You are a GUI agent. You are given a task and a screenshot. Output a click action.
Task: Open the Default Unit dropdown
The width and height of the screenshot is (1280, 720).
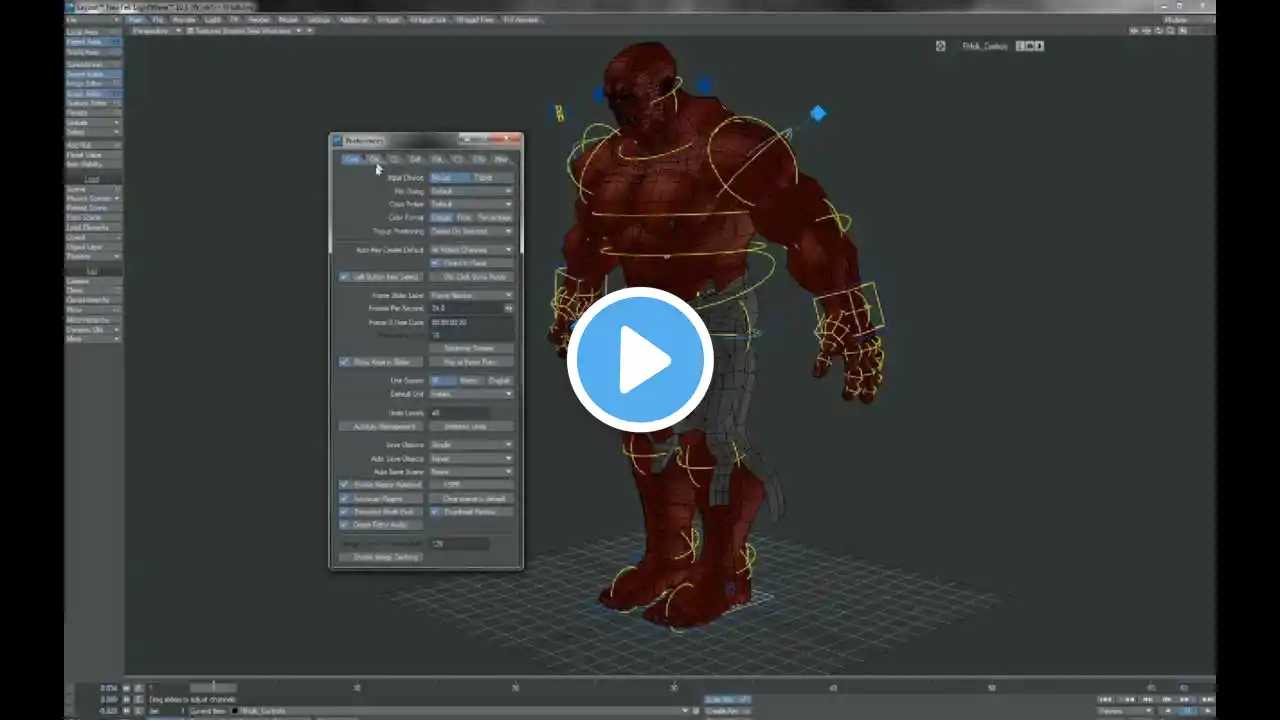click(472, 394)
